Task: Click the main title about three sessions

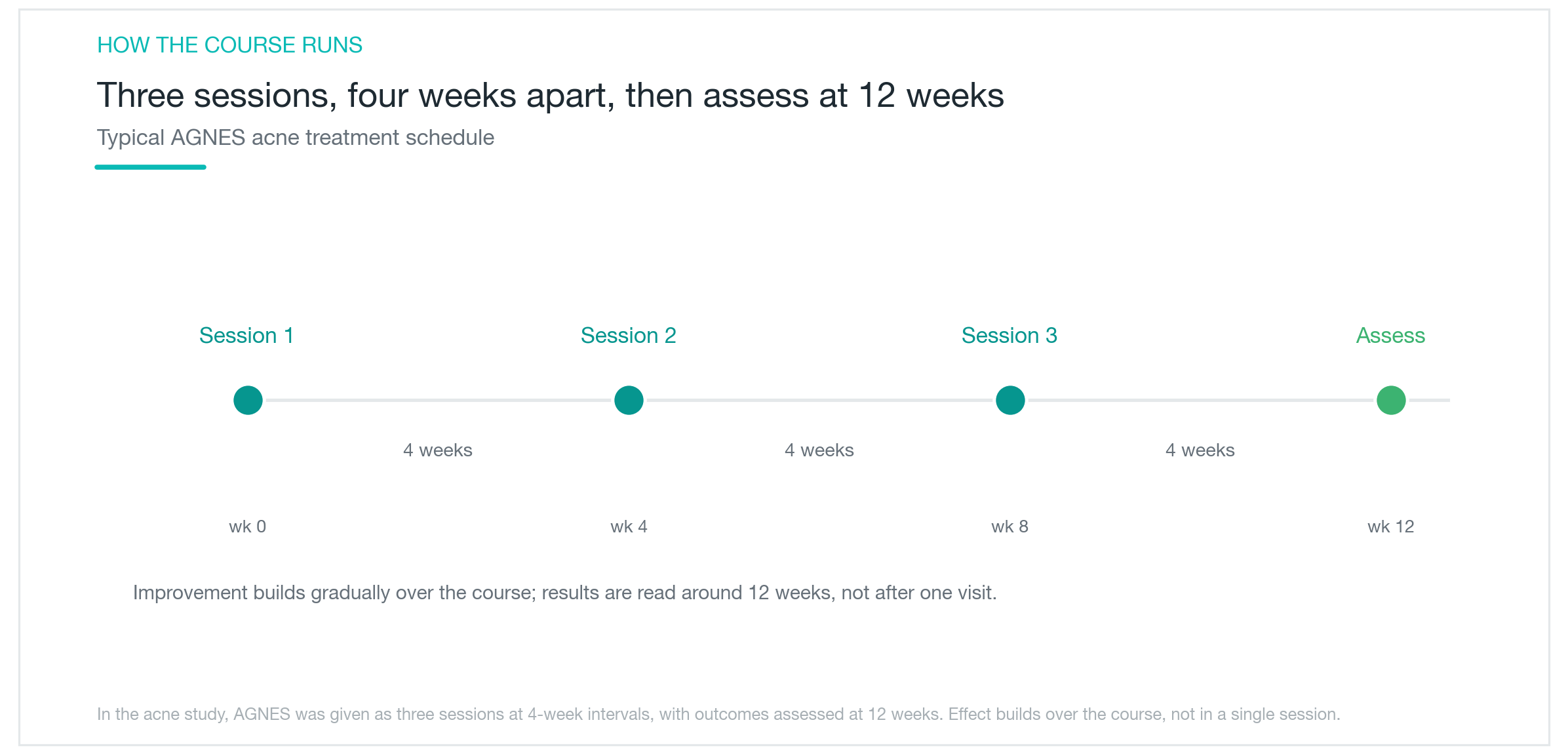Action: tap(550, 96)
